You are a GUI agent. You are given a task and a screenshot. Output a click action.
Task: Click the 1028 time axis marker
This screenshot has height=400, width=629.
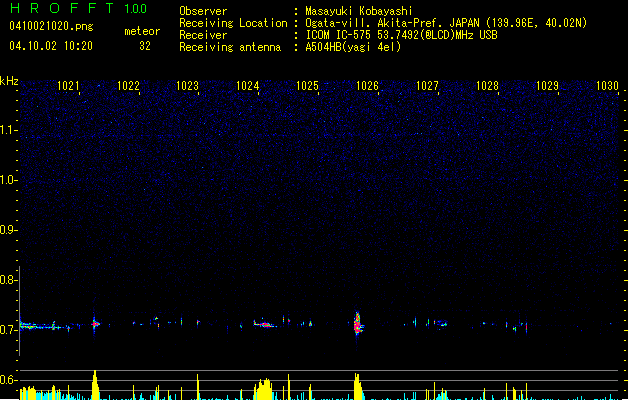coord(487,85)
